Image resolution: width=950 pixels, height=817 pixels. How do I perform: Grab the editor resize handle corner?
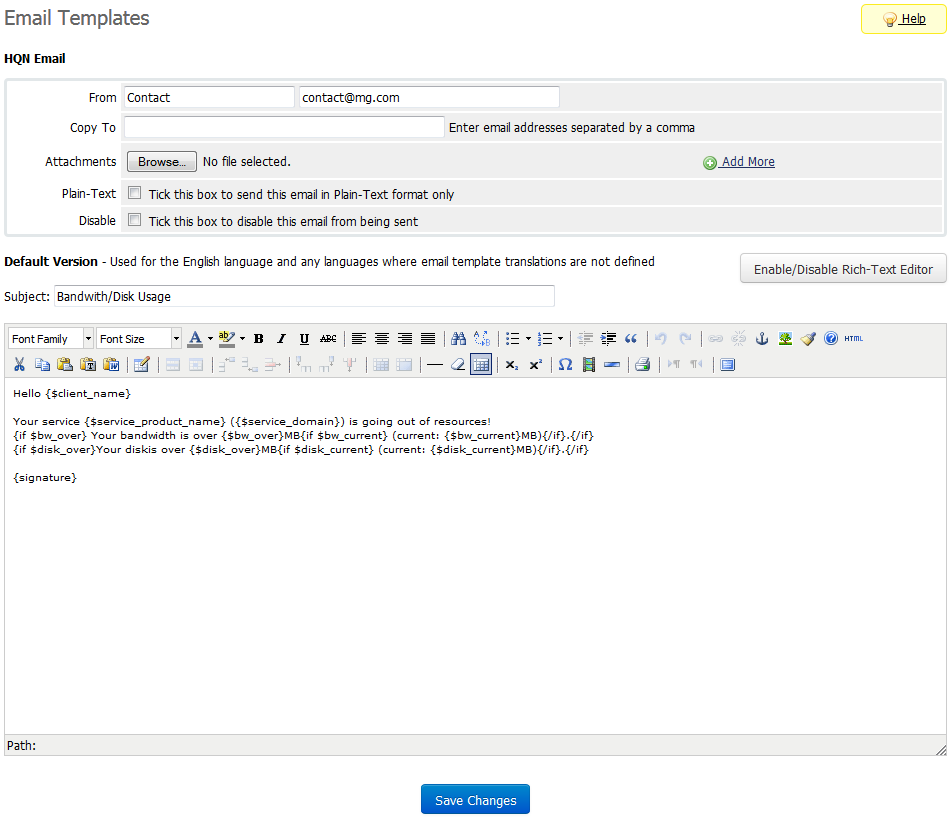point(940,750)
